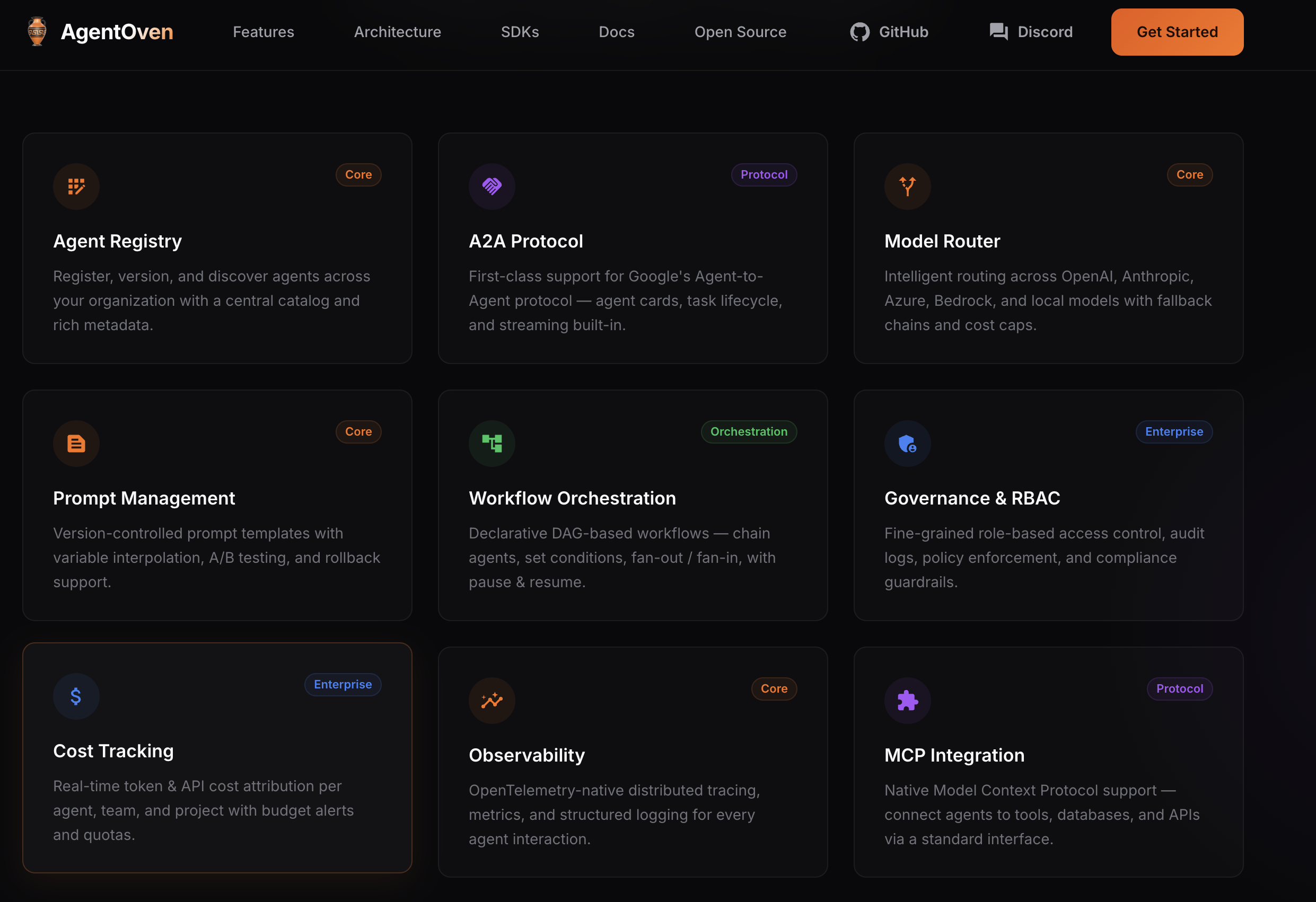Click the Workflow Orchestration tree icon
This screenshot has width=1316, height=902.
pyautogui.click(x=492, y=444)
